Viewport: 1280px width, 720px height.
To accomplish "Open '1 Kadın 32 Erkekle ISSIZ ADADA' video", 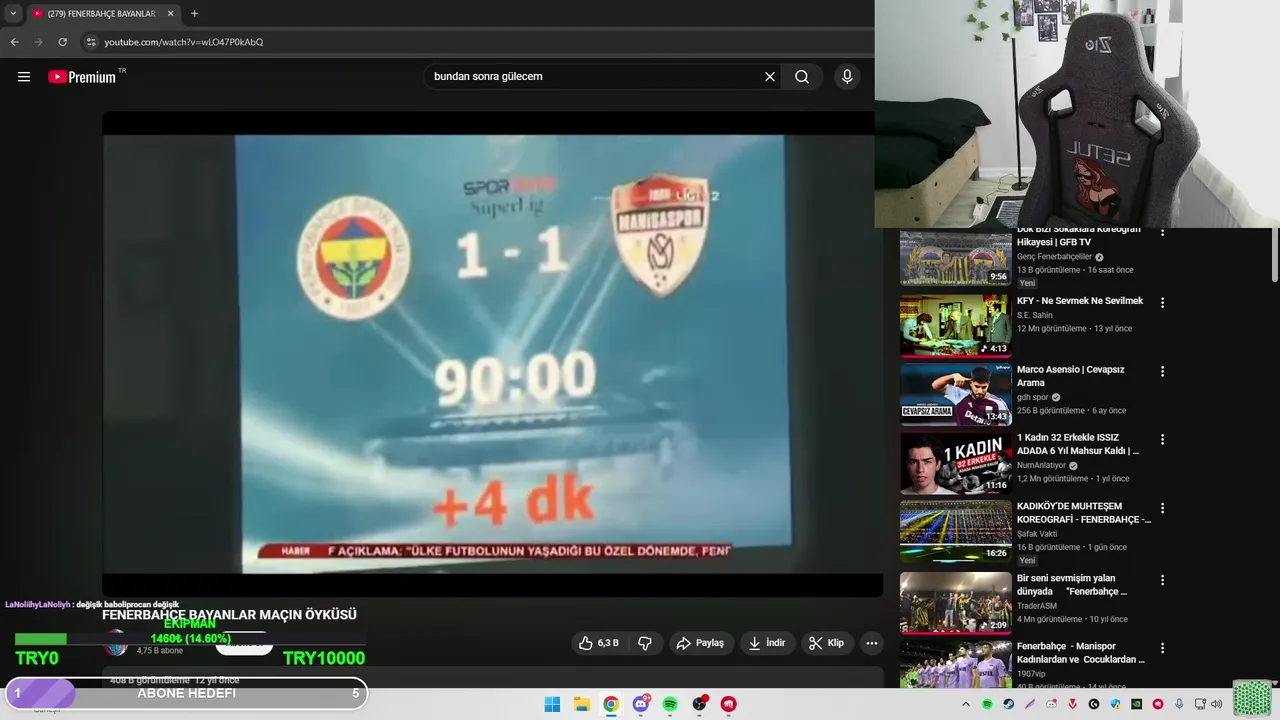I will (1078, 444).
